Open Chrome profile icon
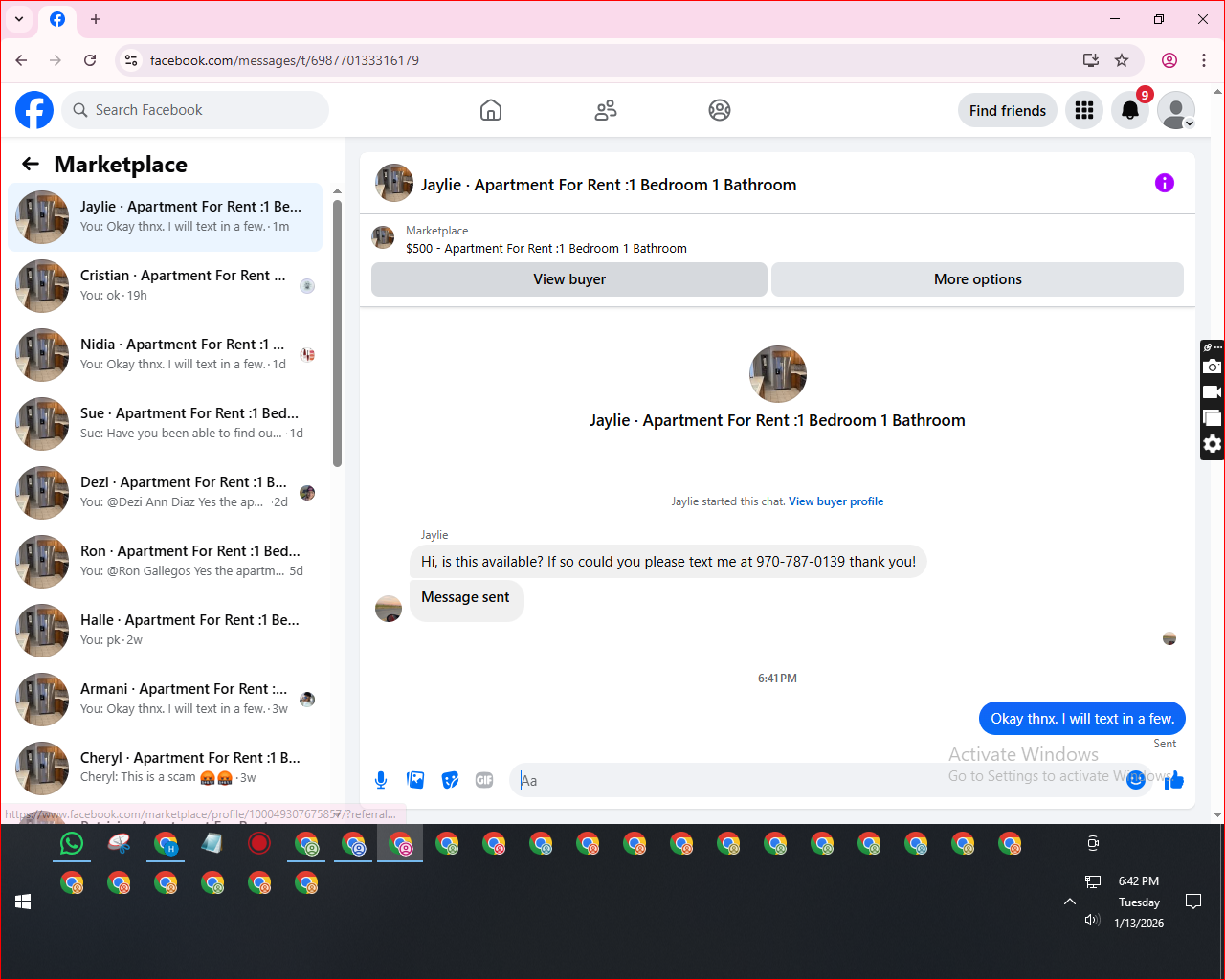The height and width of the screenshot is (980, 1225). 1169,60
